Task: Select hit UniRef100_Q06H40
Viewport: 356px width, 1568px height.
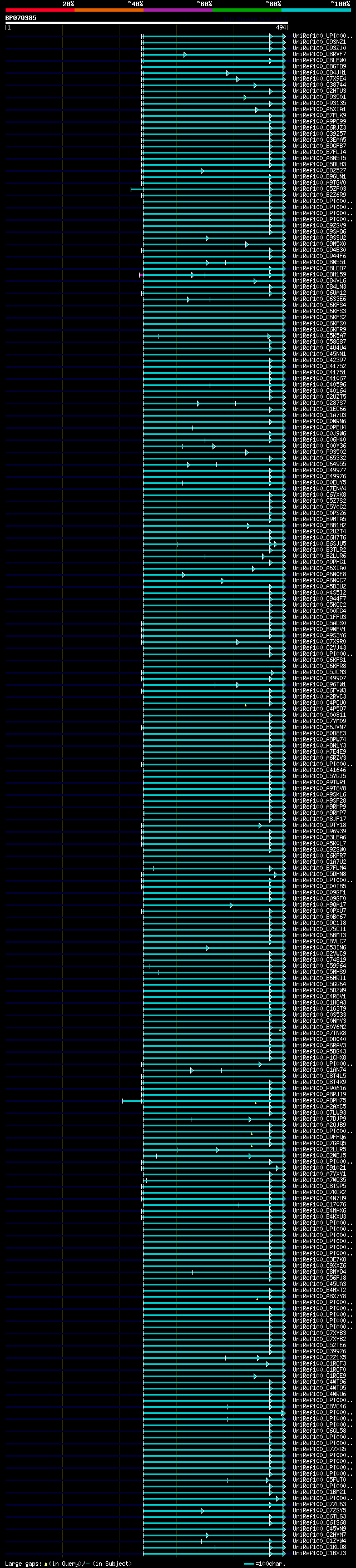Action: tap(319, 439)
